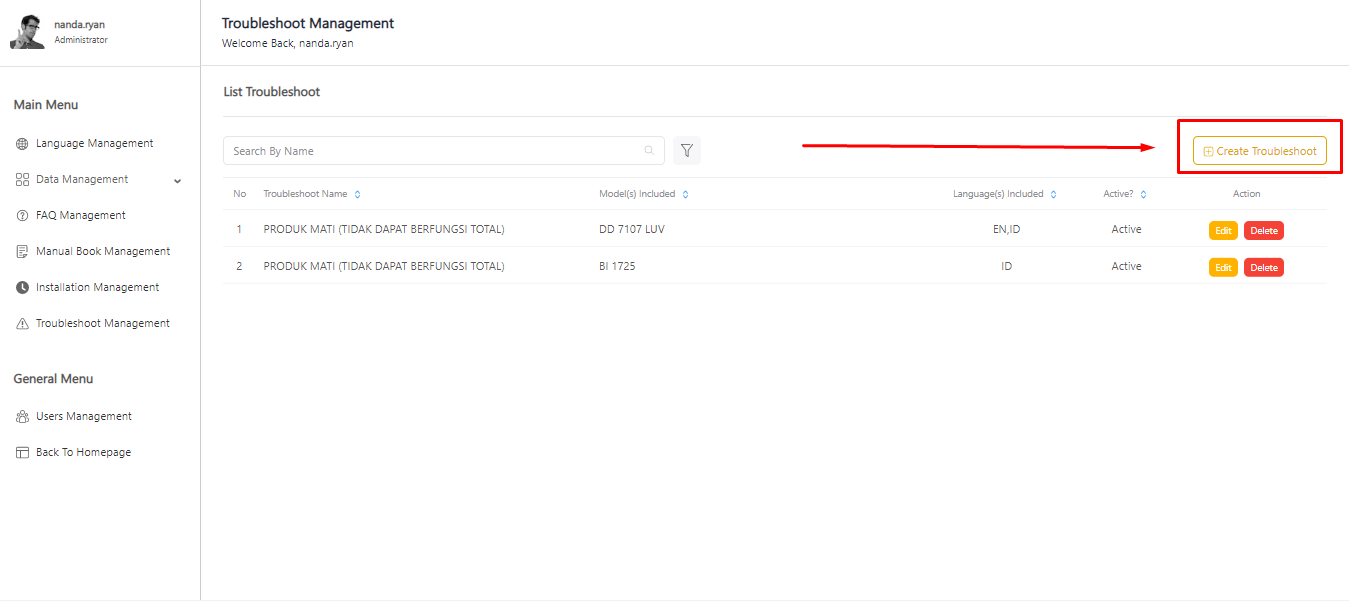Click the book icon beside Manual Book Management
This screenshot has height=601, width=1349.
[22, 252]
